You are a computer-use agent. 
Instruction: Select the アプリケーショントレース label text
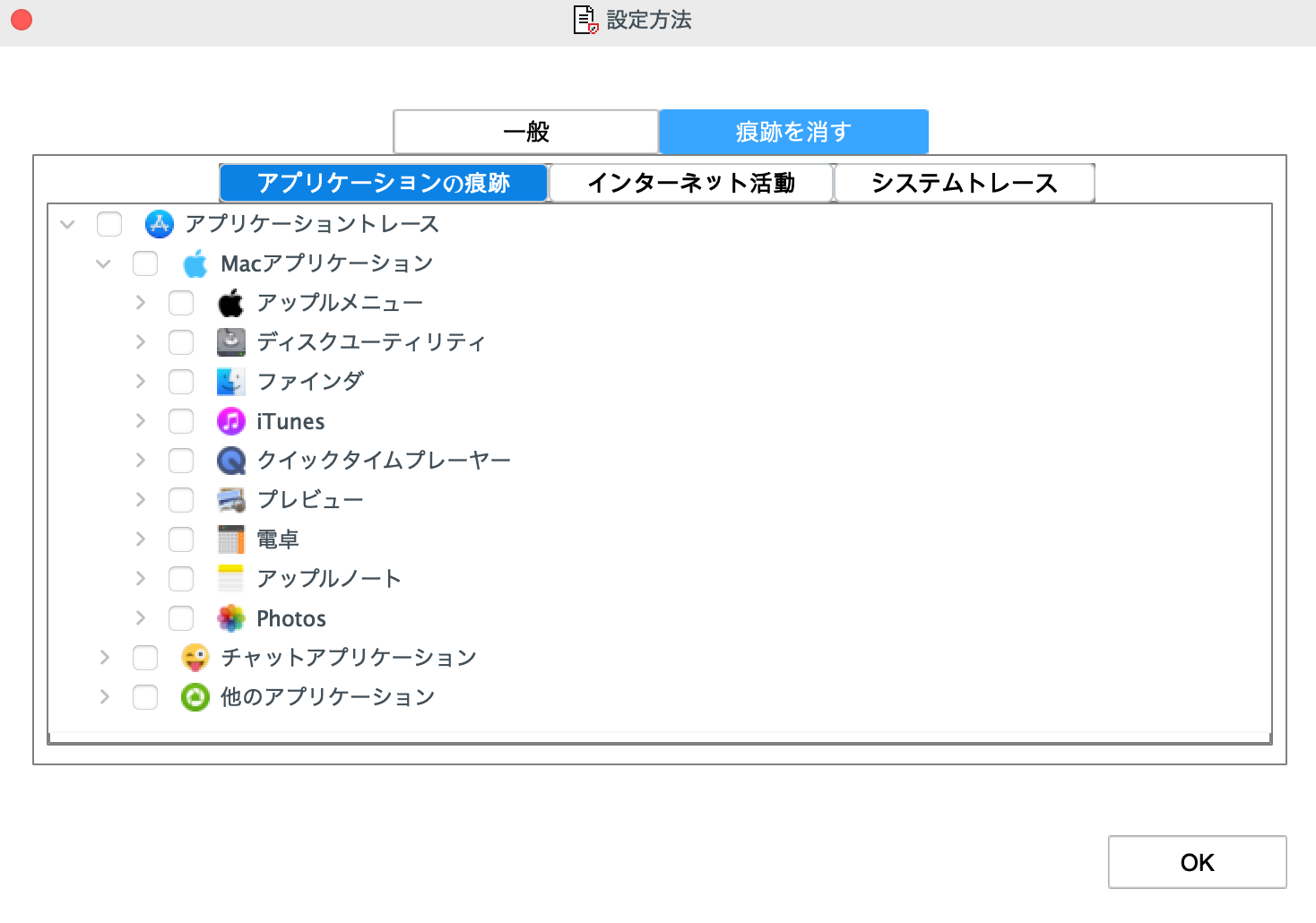[312, 224]
